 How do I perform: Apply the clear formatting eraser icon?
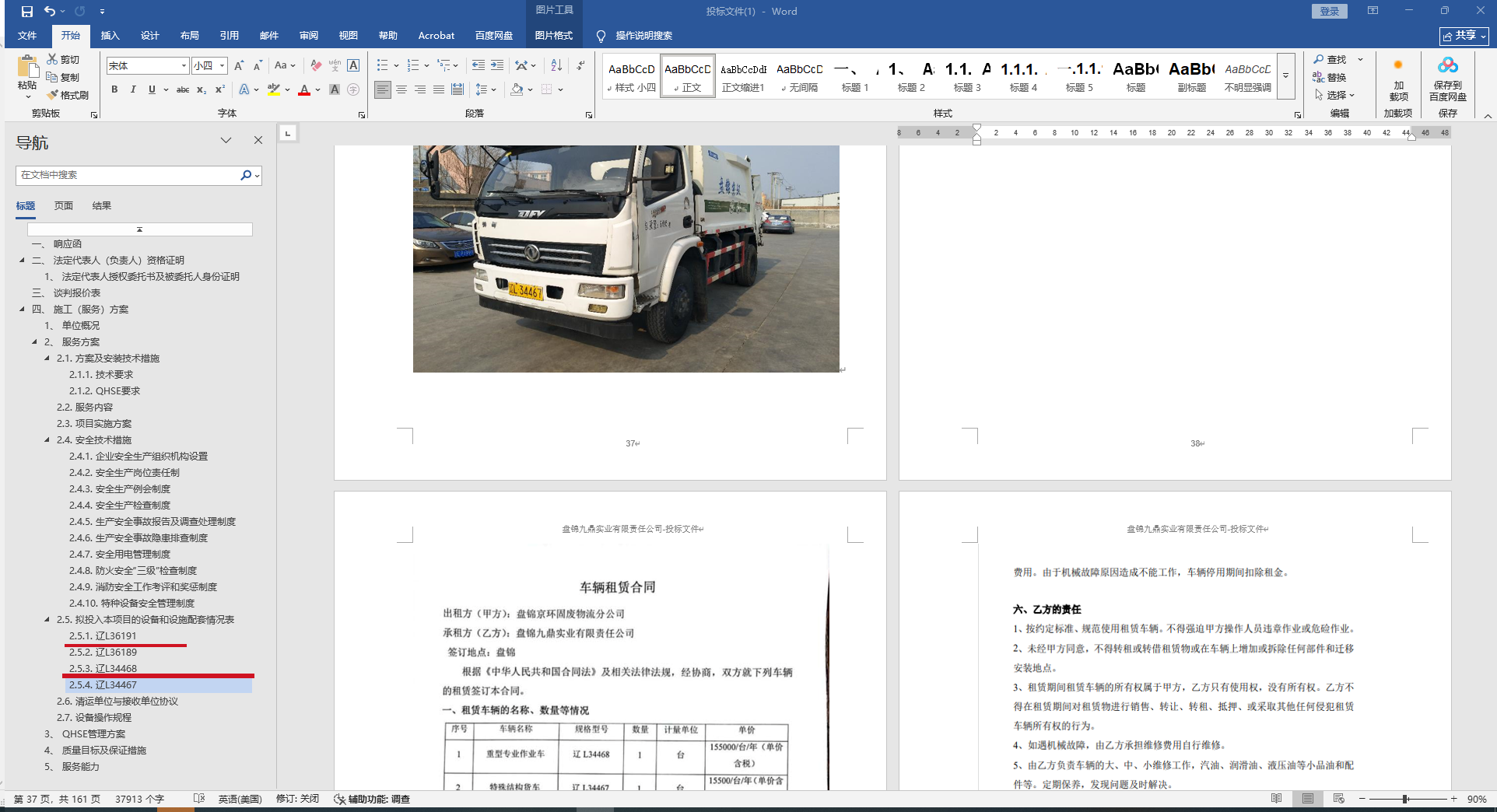[316, 65]
